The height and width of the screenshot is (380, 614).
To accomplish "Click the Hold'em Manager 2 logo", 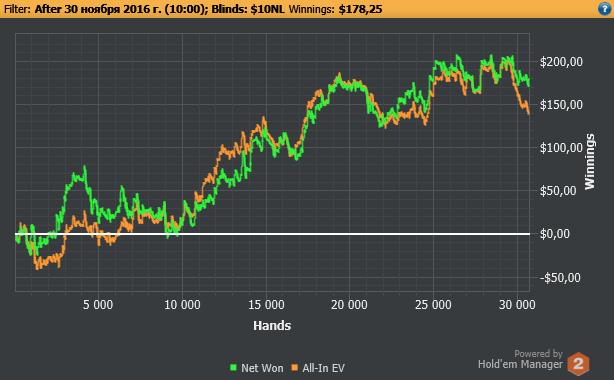I will click(578, 364).
